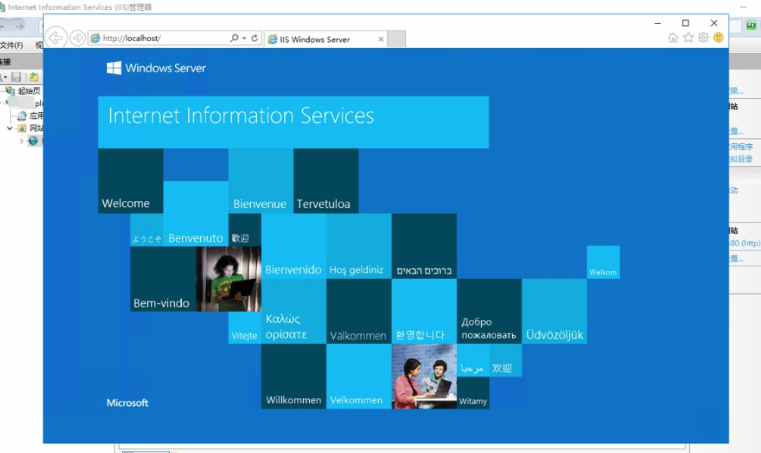Click the folder-up icon in IIS connections toolbar
The image size is (761, 453).
click(33, 77)
